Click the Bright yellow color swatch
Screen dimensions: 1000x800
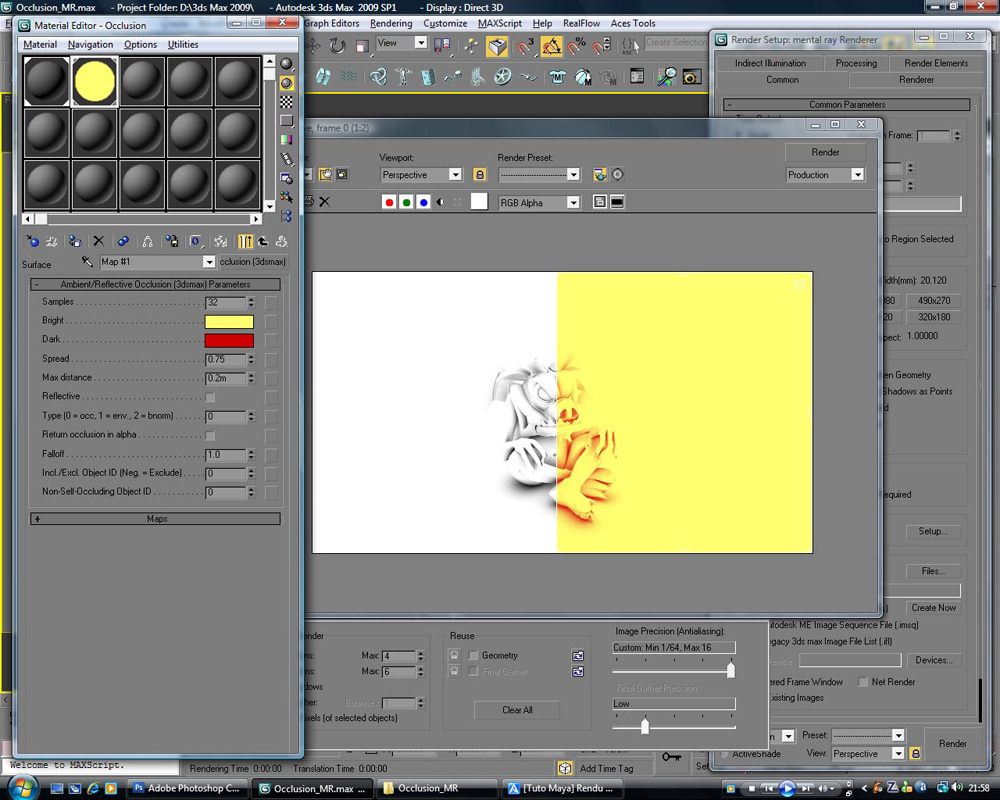(229, 321)
